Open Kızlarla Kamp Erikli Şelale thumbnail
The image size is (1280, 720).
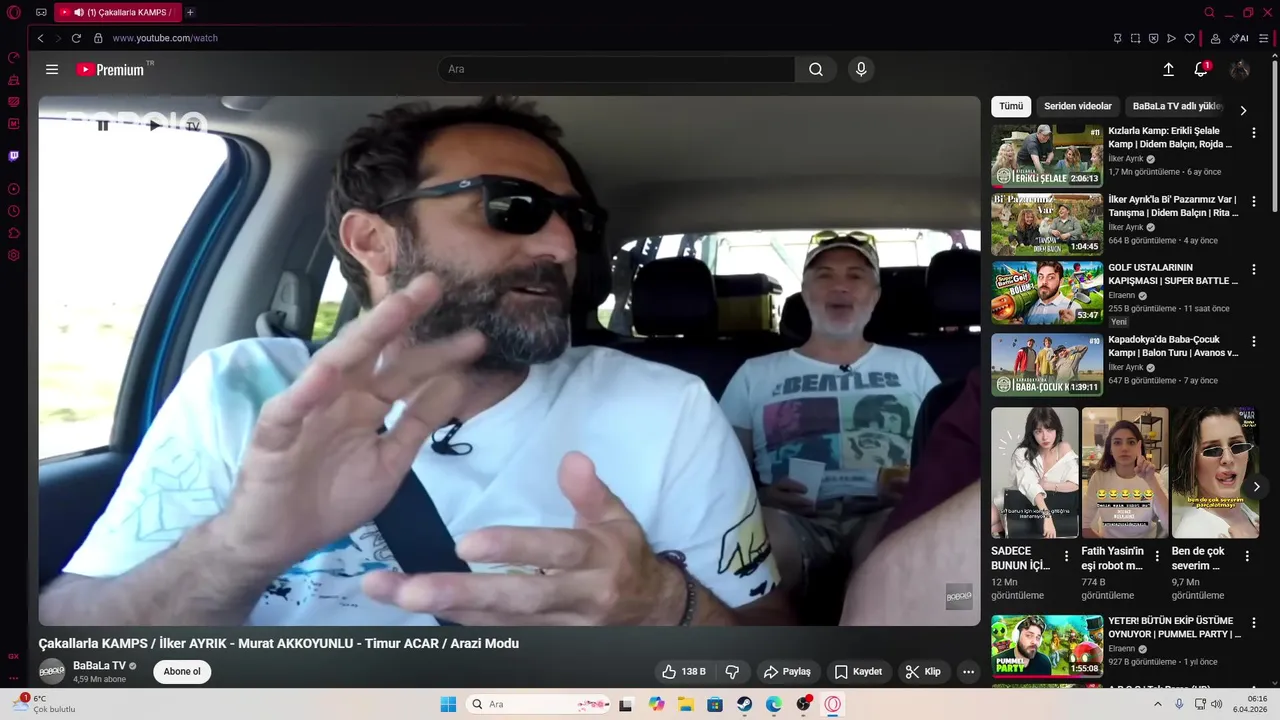1047,155
